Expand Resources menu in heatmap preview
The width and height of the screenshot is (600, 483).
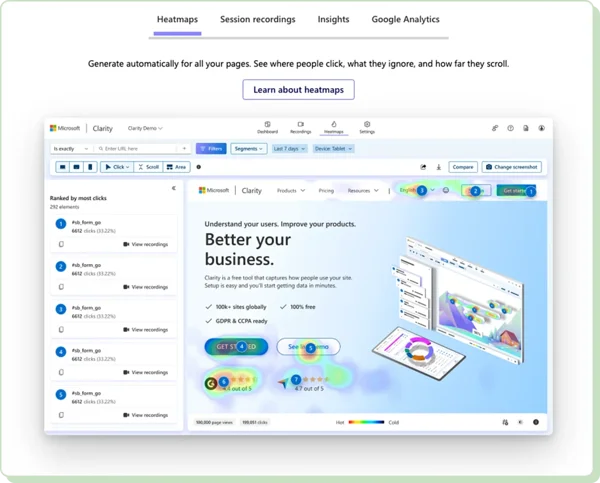coord(363,190)
